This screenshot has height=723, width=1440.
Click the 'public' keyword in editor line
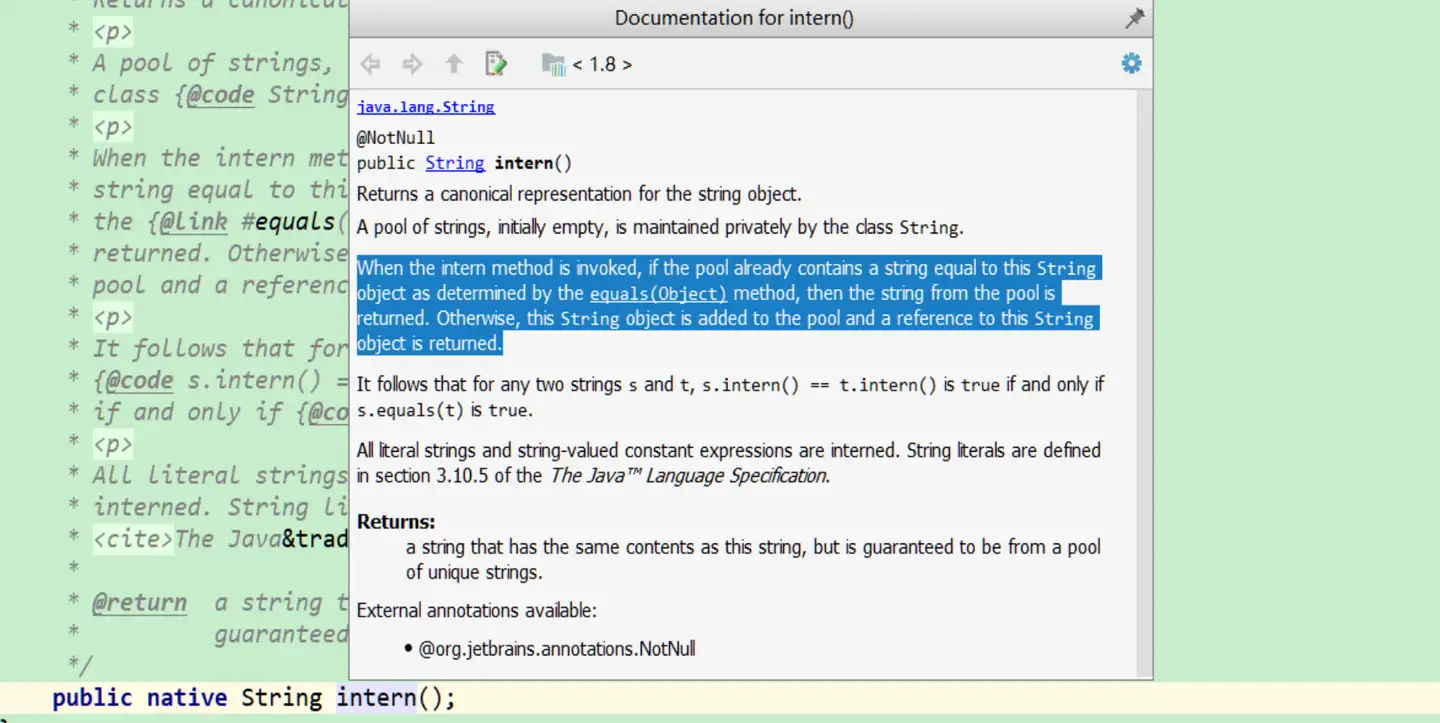point(92,697)
